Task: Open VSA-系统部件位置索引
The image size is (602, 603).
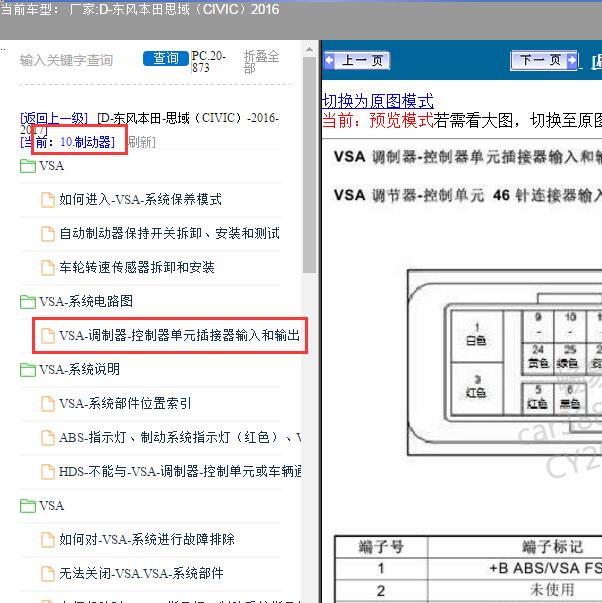Action: click(125, 403)
